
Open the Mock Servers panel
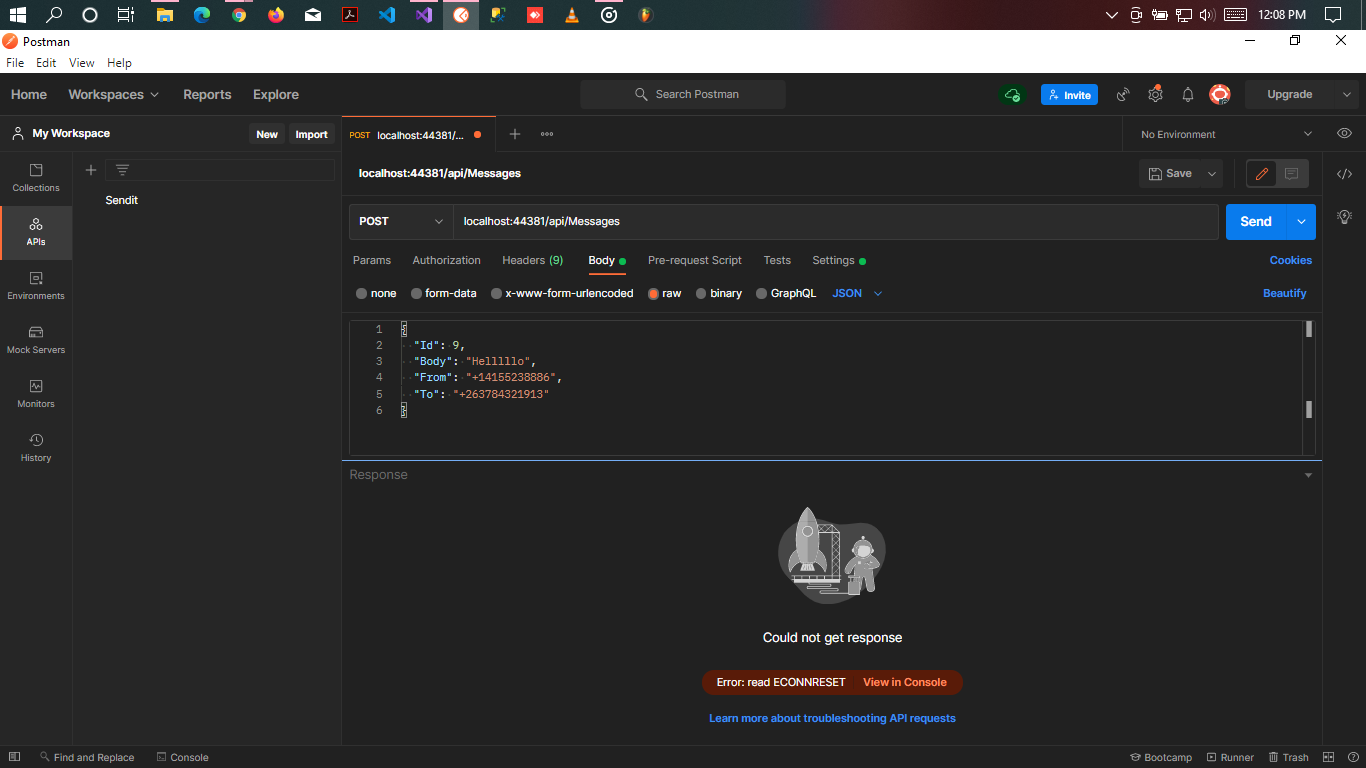35,340
